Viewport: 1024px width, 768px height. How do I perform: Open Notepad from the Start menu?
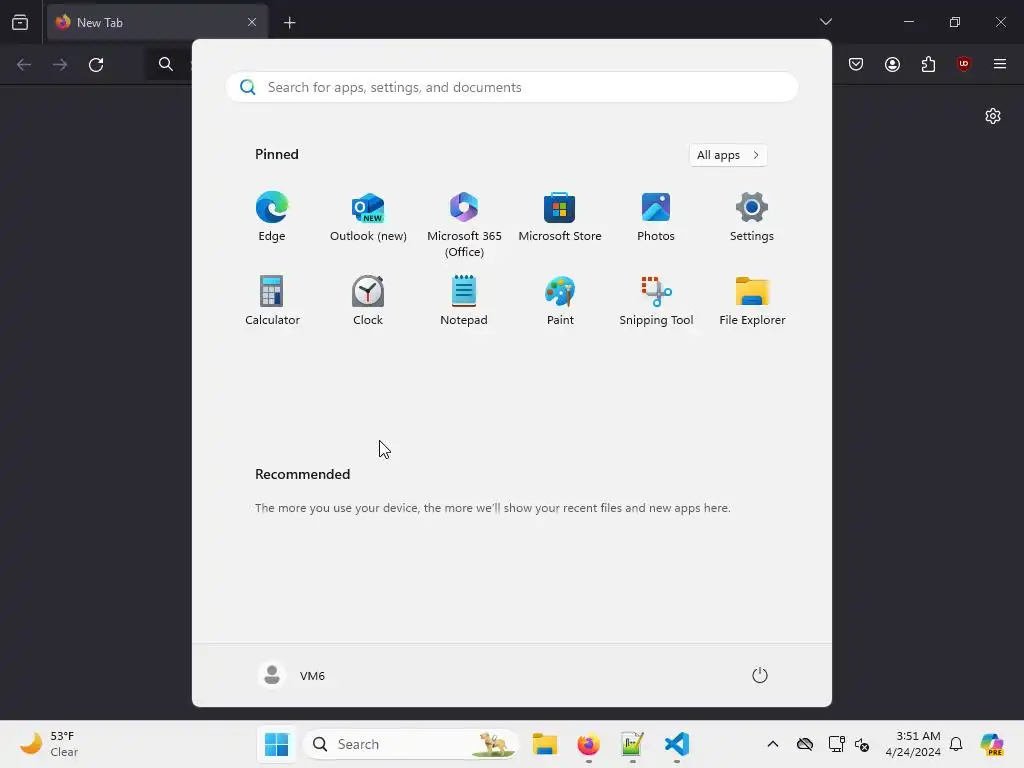click(x=464, y=300)
